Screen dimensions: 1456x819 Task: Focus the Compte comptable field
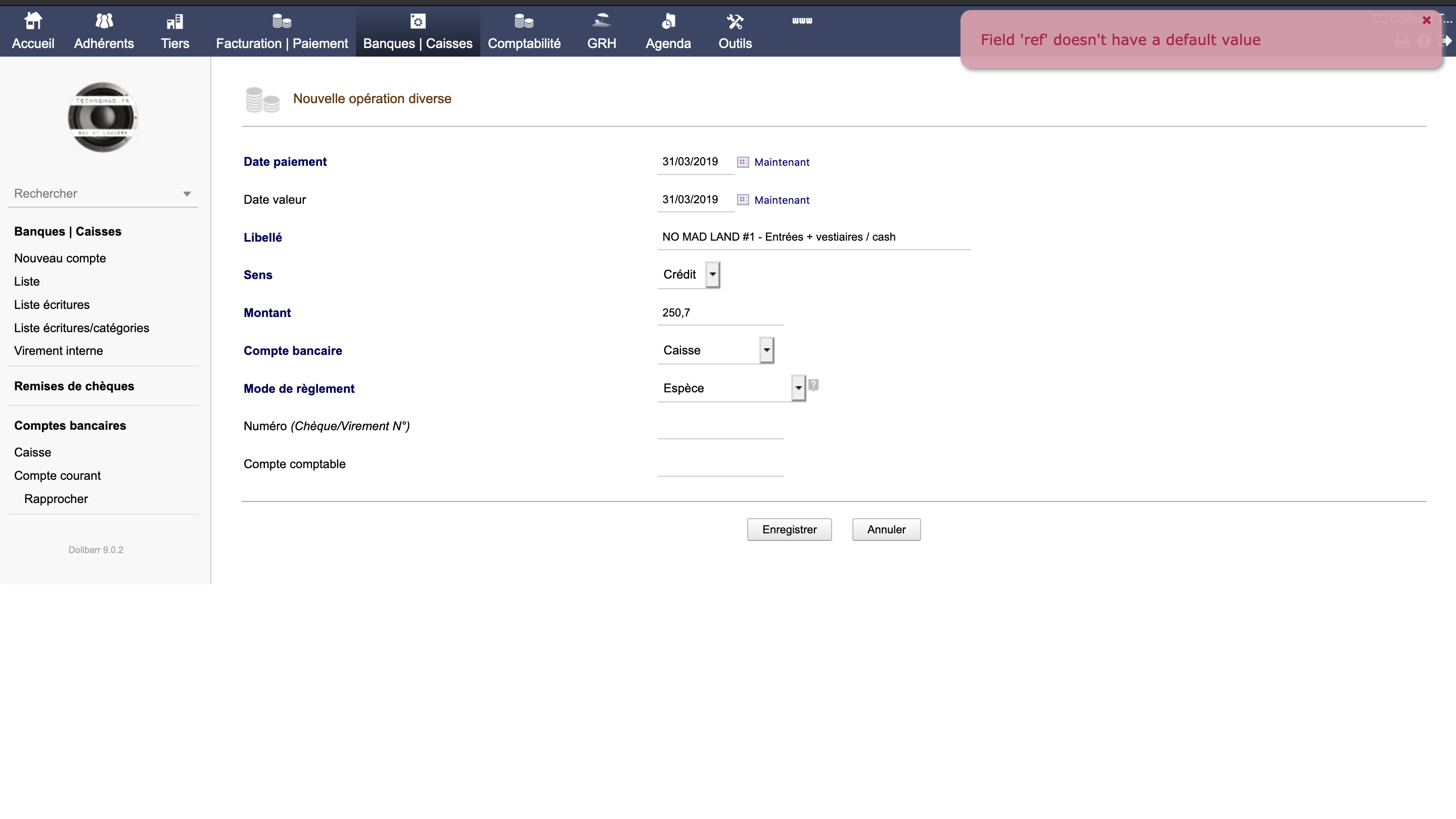click(720, 464)
